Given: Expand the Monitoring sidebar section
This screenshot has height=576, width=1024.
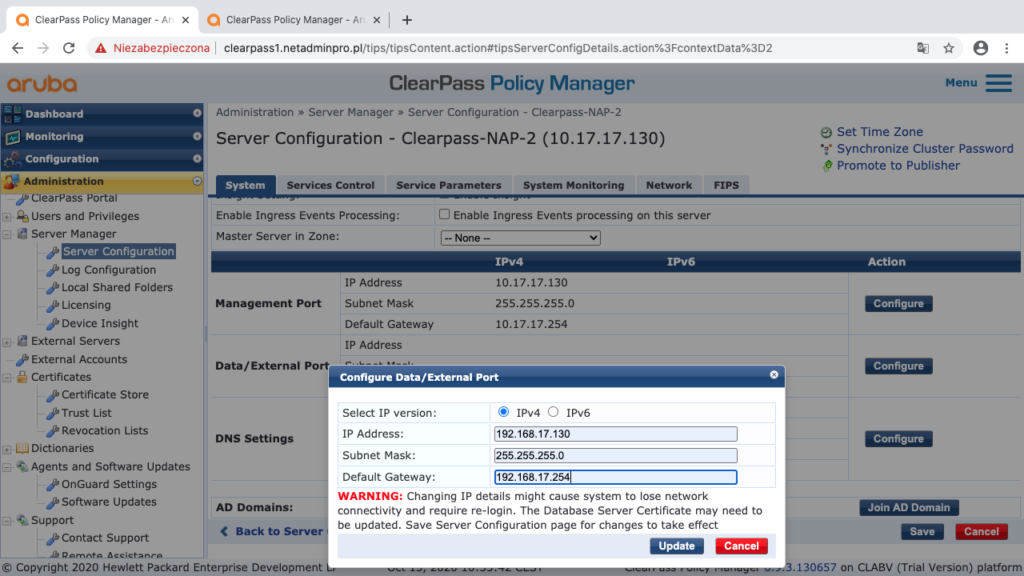Looking at the screenshot, I should (197, 136).
